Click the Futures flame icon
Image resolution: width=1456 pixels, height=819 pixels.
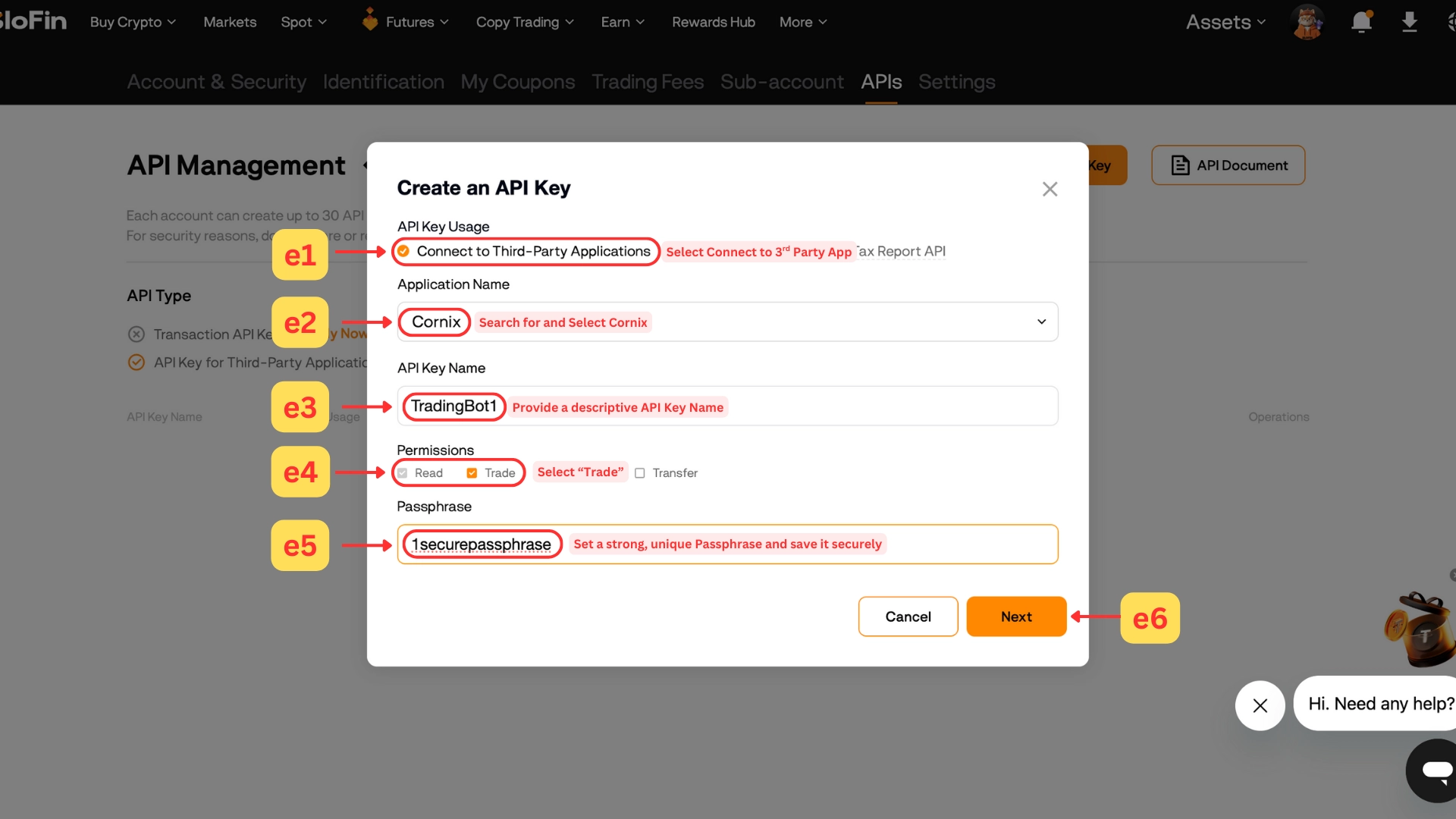(370, 19)
